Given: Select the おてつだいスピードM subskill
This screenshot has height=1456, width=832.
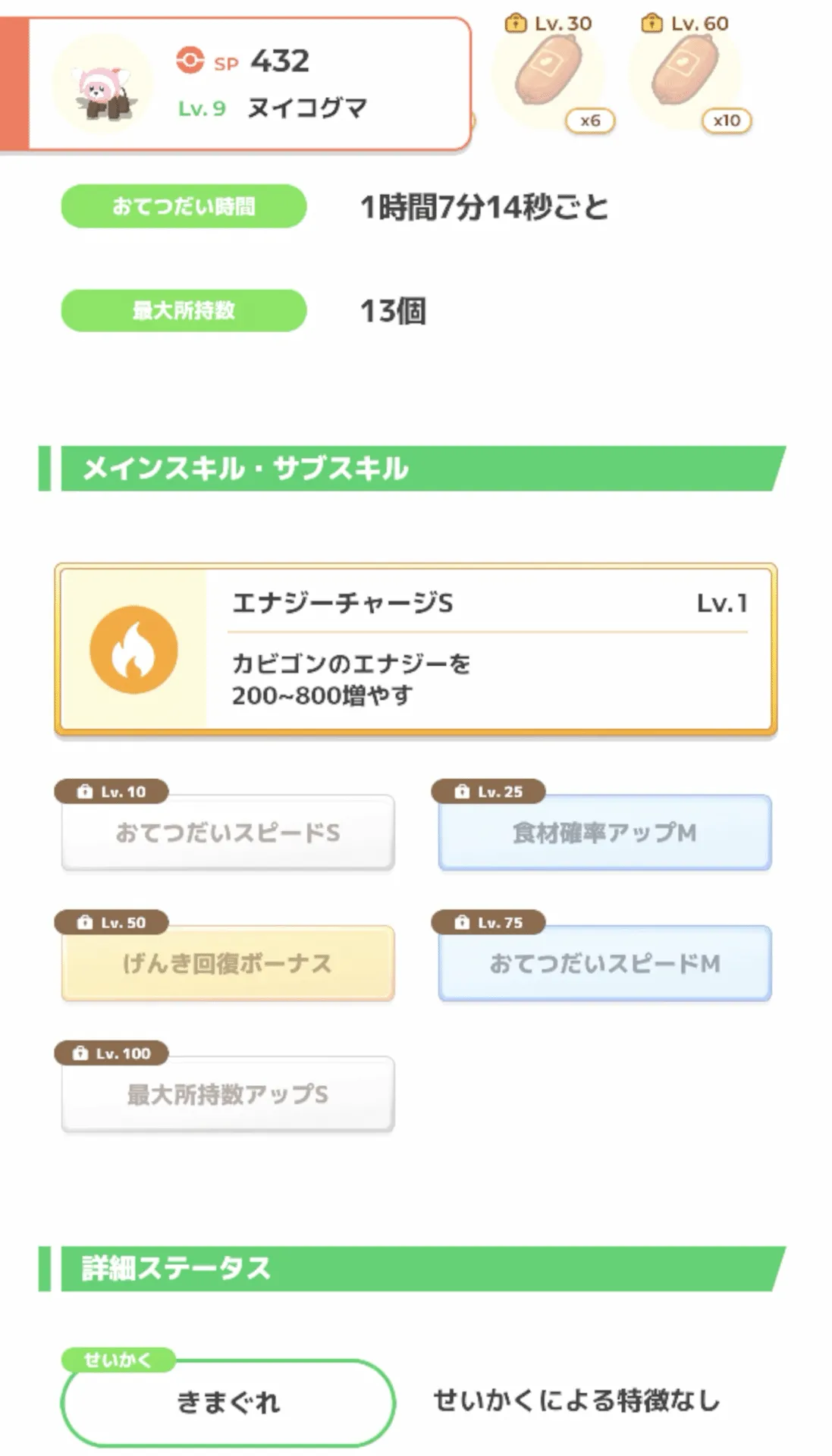Looking at the screenshot, I should coord(604,963).
